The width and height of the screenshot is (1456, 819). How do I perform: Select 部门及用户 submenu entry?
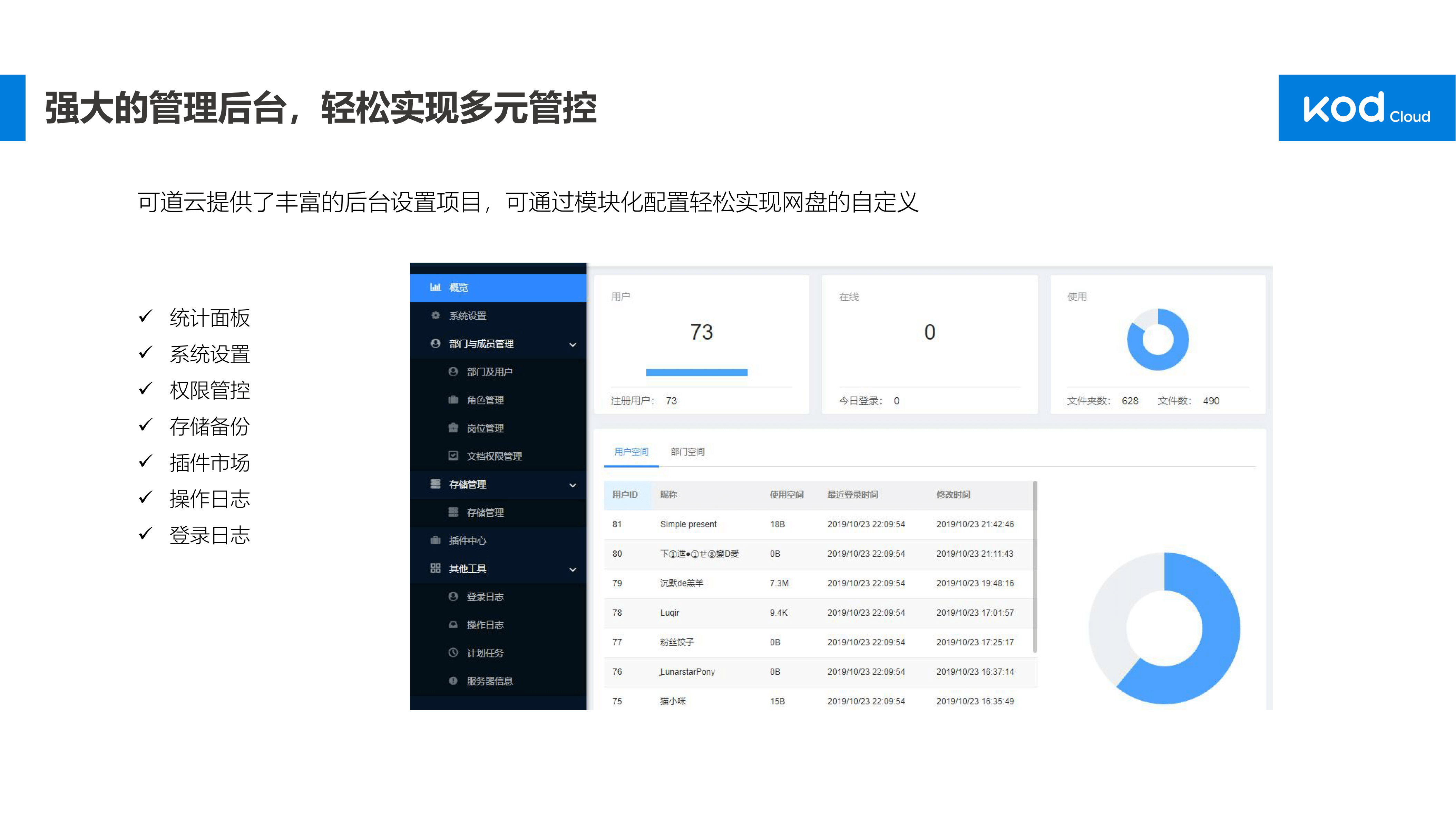[x=498, y=372]
